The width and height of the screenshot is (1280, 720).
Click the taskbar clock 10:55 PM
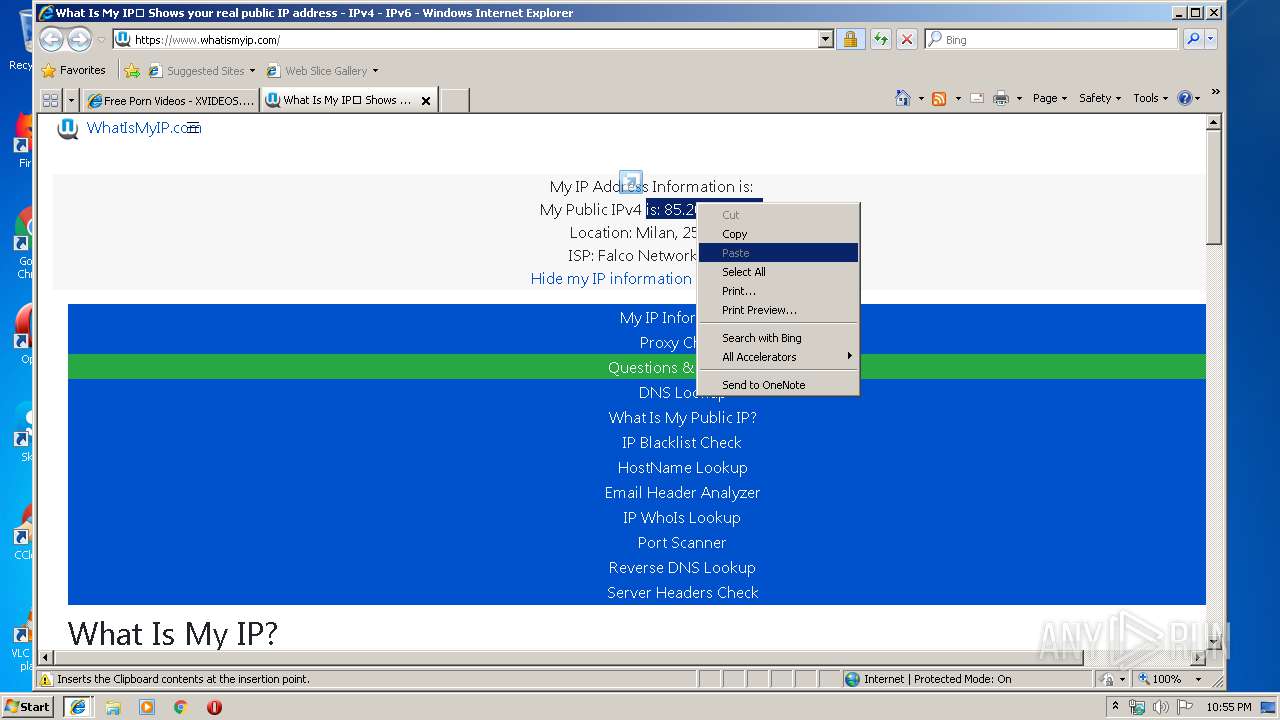tap(1228, 707)
